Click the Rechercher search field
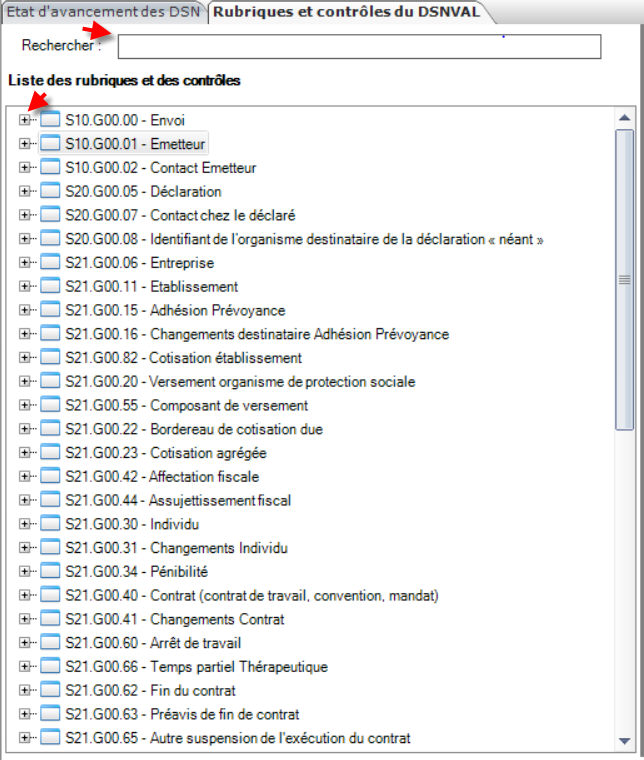Image resolution: width=644 pixels, height=760 pixels. point(359,47)
